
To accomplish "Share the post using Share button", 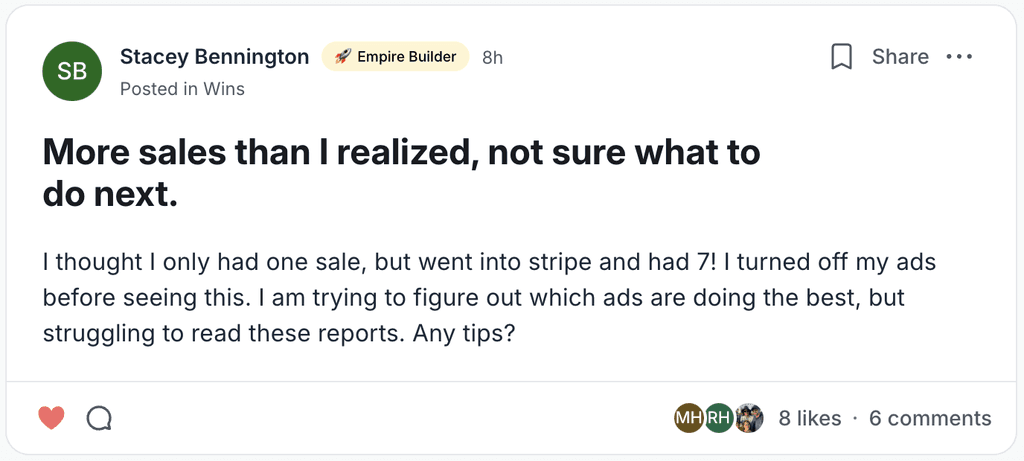I will 900,57.
